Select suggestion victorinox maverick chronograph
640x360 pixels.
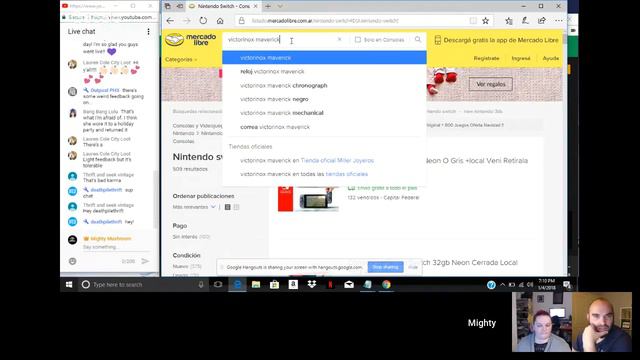[x=324, y=85]
